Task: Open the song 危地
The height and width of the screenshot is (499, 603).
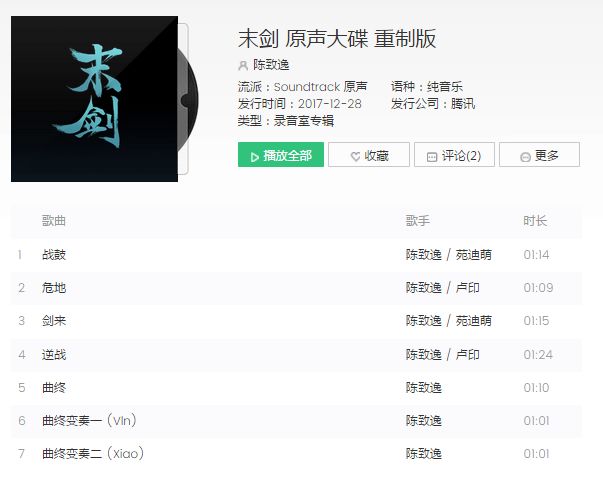Action: [54, 288]
